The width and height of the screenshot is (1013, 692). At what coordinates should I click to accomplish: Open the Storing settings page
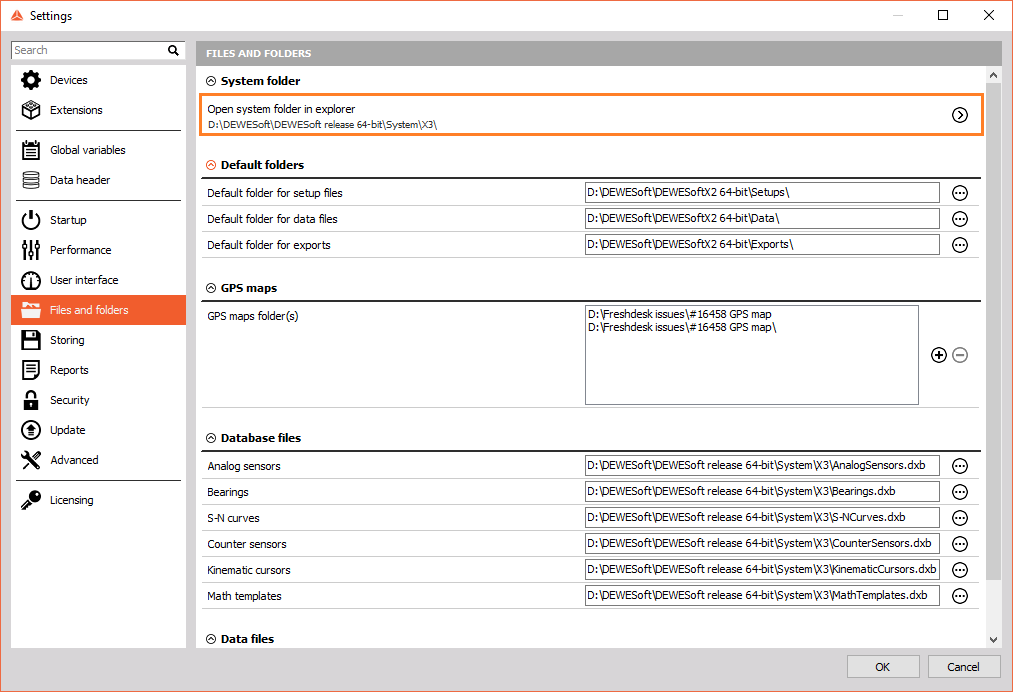tap(98, 340)
